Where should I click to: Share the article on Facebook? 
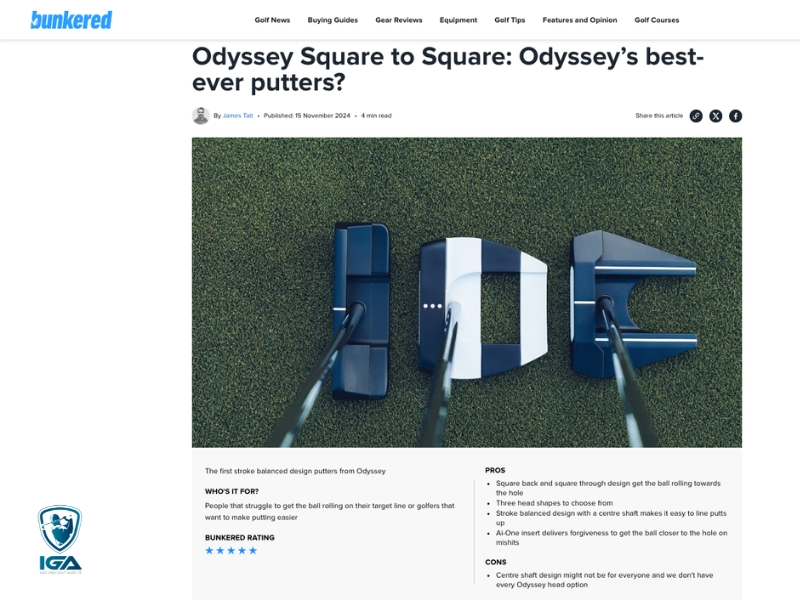[x=735, y=116]
